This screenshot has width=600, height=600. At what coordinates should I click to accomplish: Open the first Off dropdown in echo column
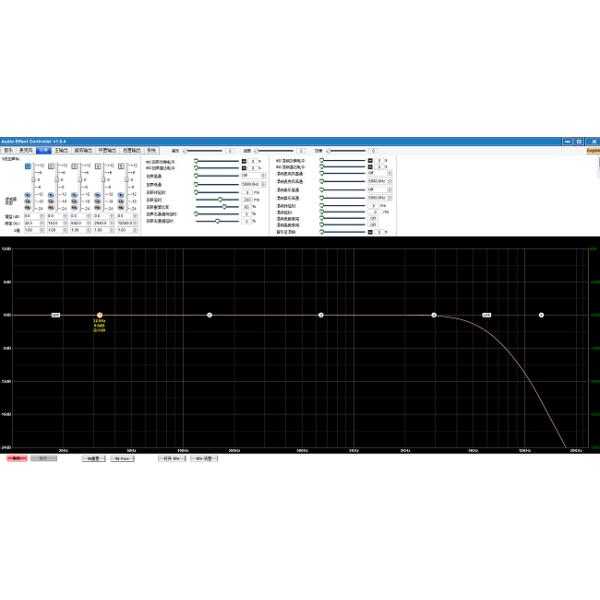251,175
